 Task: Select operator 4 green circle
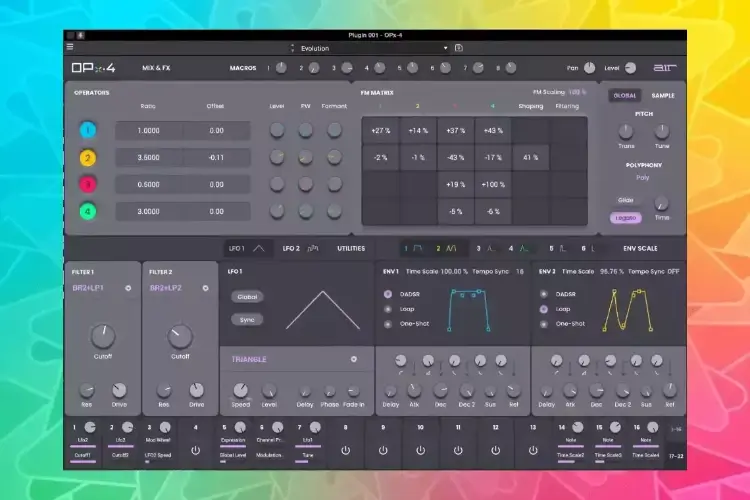point(88,211)
